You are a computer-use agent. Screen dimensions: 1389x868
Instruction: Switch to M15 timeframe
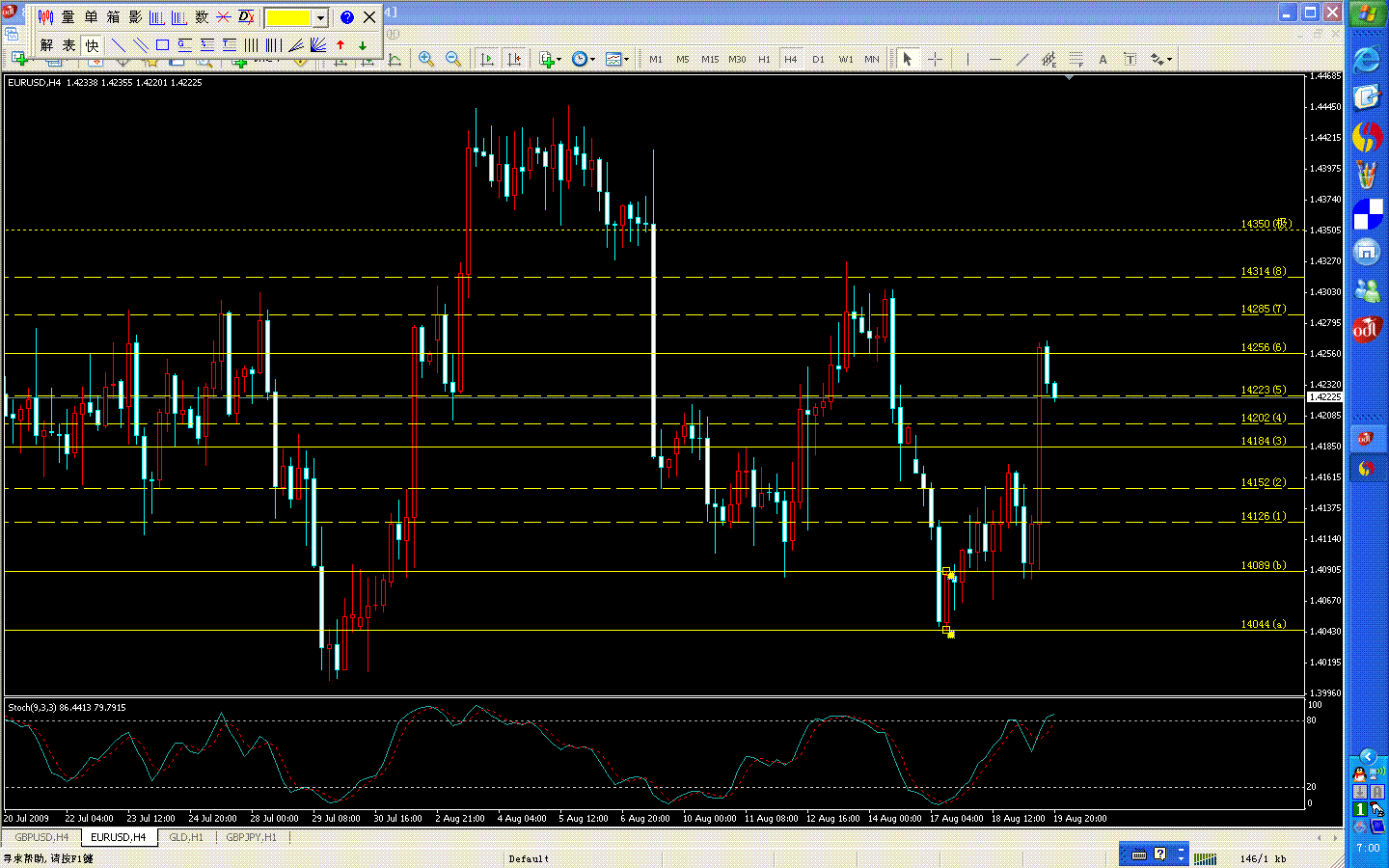pyautogui.click(x=710, y=59)
